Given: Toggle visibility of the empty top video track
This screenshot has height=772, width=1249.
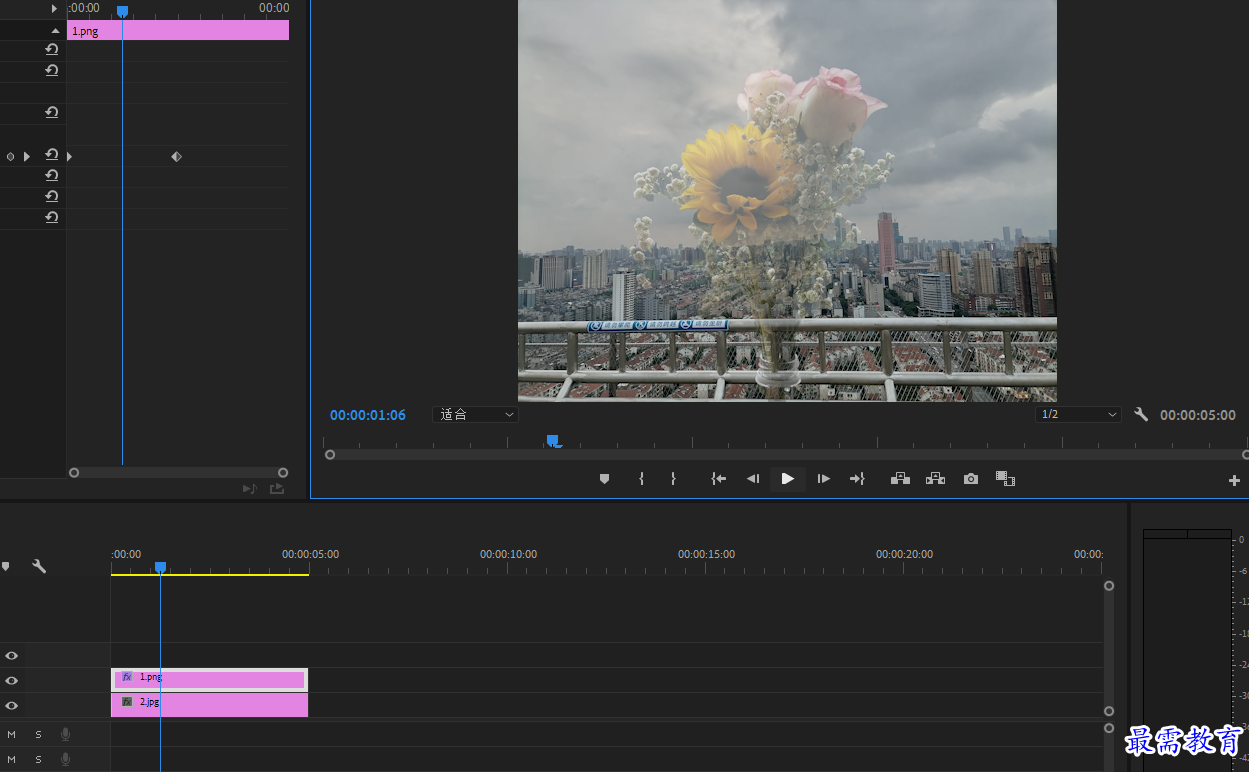Looking at the screenshot, I should pyautogui.click(x=12, y=656).
